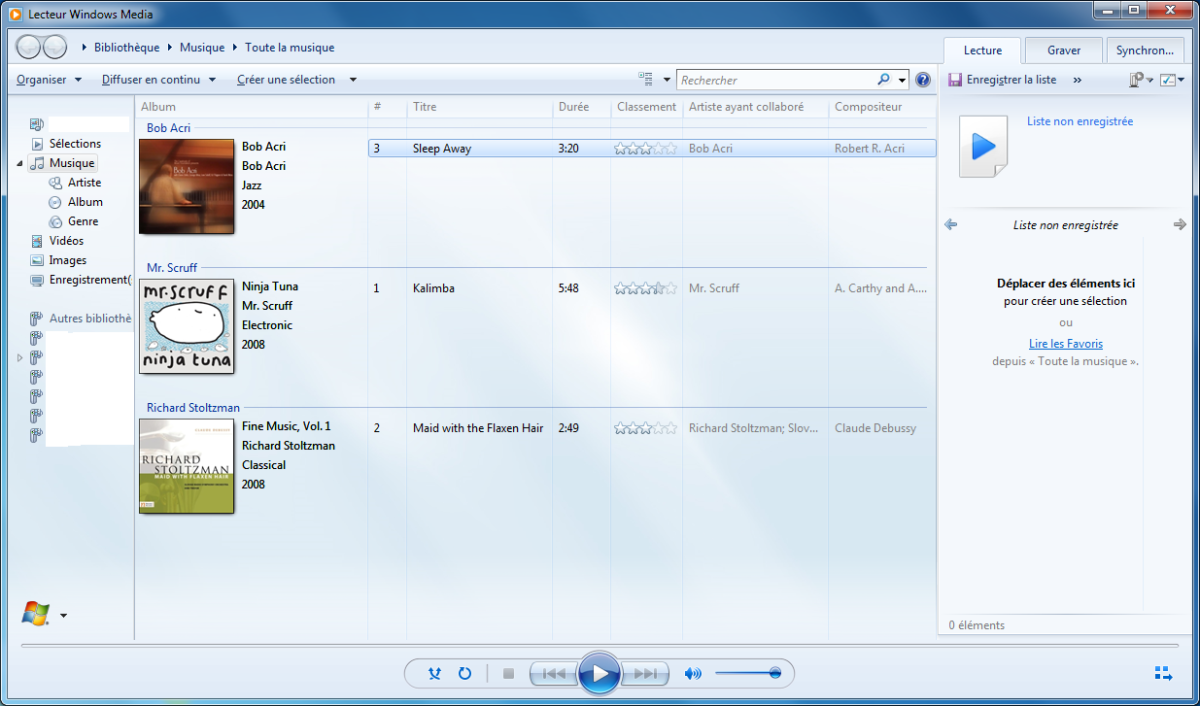The height and width of the screenshot is (706, 1200).
Task: Open the help question mark icon
Action: click(923, 80)
